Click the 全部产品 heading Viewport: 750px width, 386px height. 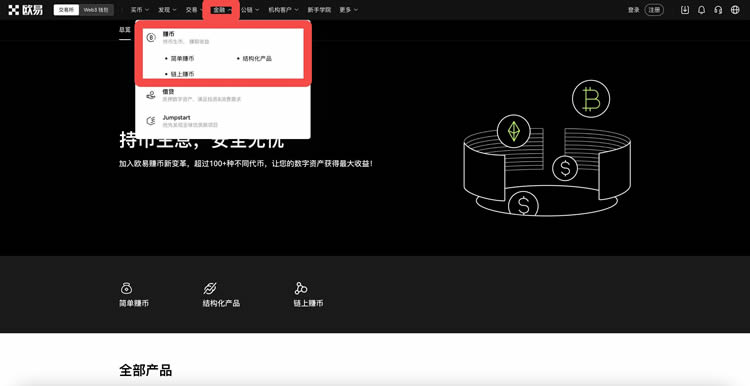pos(145,370)
